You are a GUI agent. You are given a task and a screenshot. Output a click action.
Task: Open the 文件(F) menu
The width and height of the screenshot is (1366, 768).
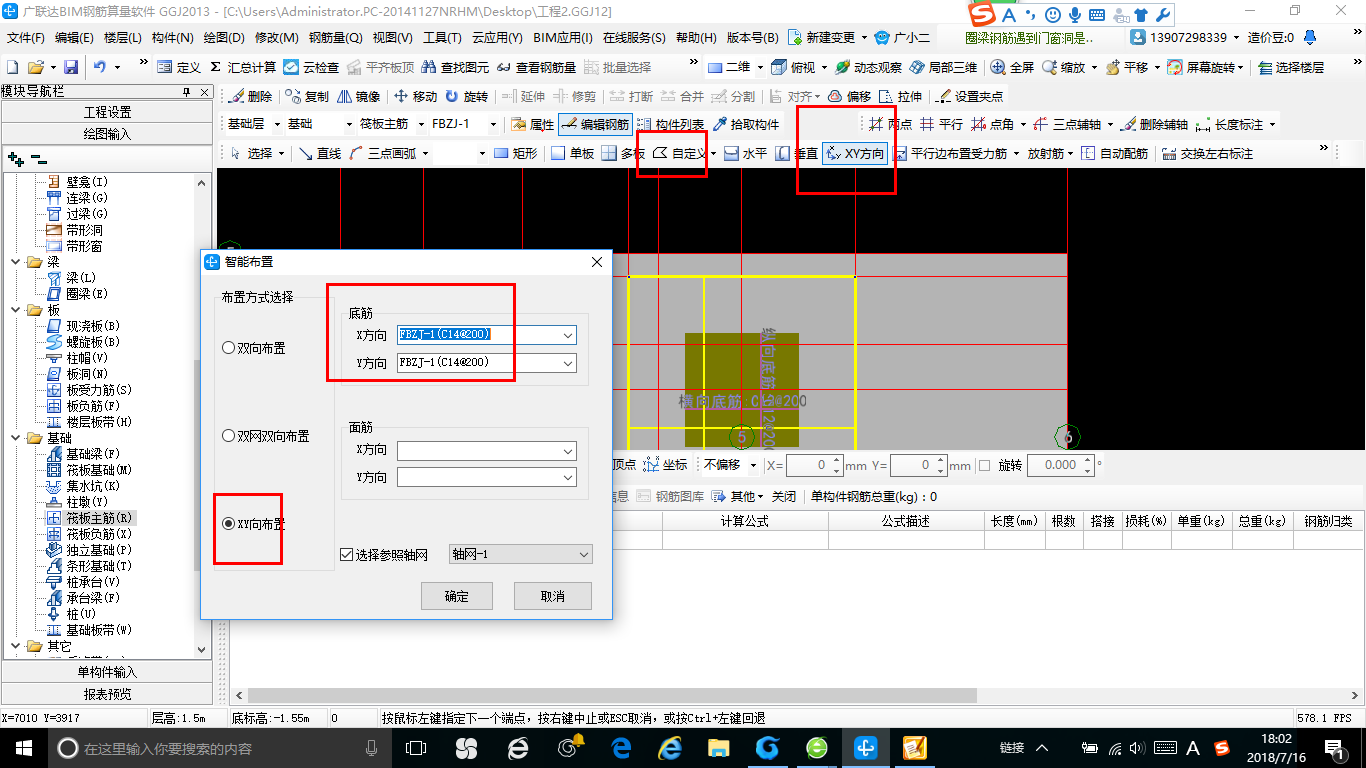[x=26, y=37]
